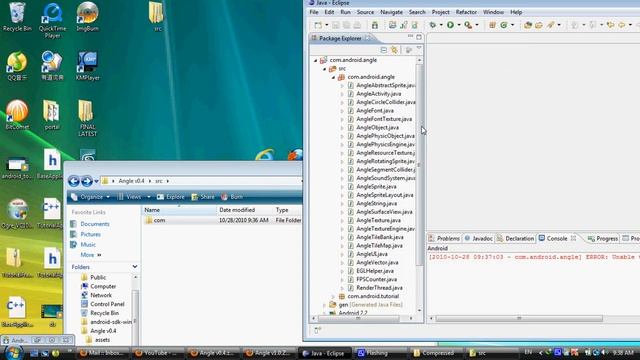Switch to the Declaration tab

pos(516,238)
